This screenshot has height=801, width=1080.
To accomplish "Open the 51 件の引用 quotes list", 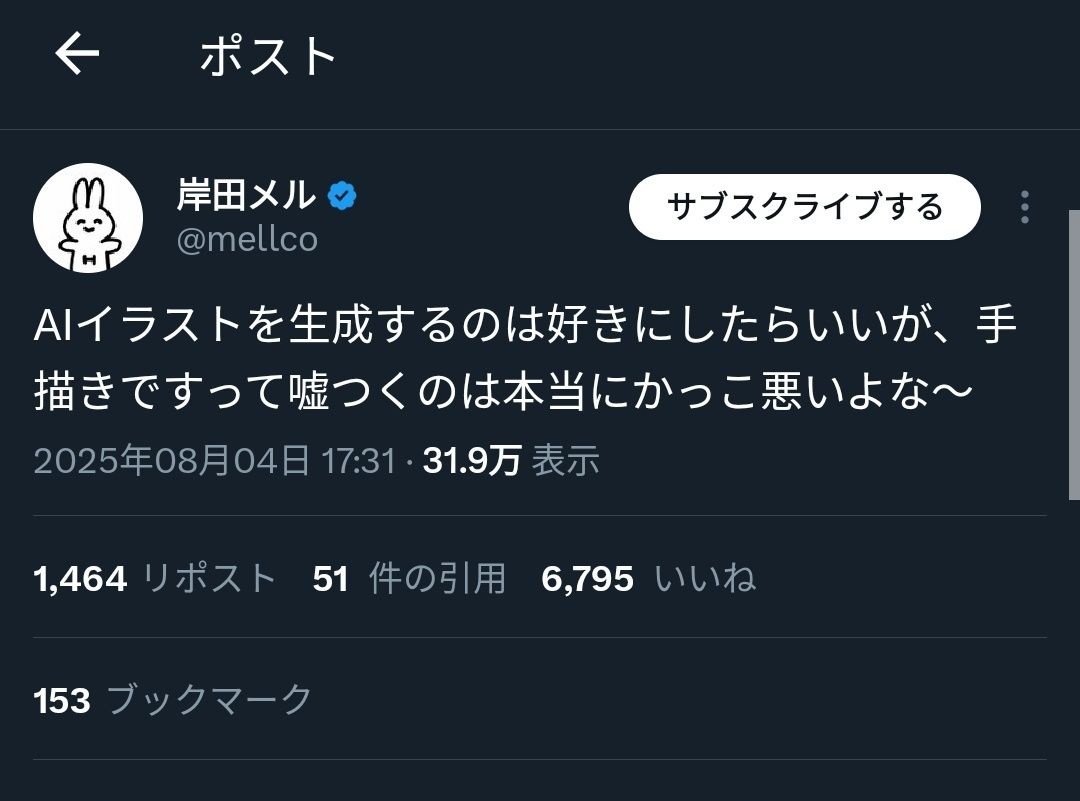I will [409, 578].
